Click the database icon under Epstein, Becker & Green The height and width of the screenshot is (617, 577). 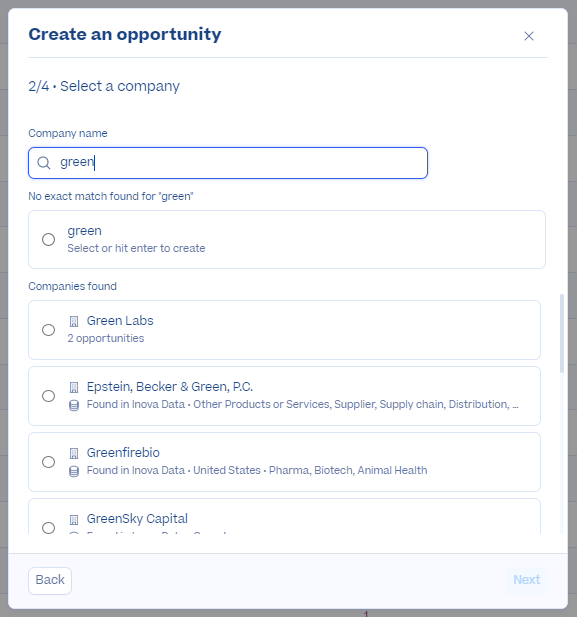74,405
